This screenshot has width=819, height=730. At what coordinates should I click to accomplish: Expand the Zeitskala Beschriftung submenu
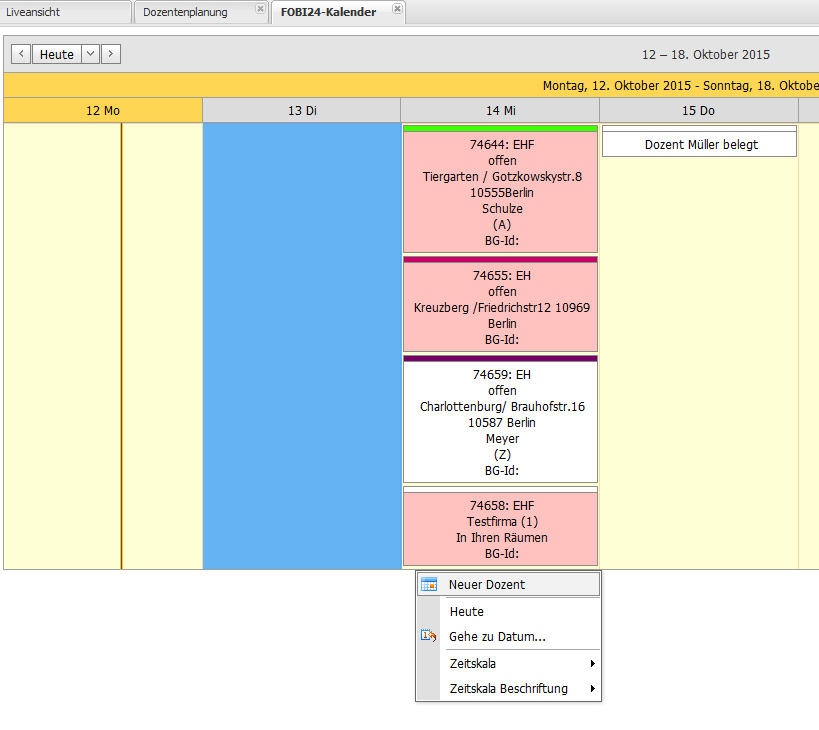592,689
